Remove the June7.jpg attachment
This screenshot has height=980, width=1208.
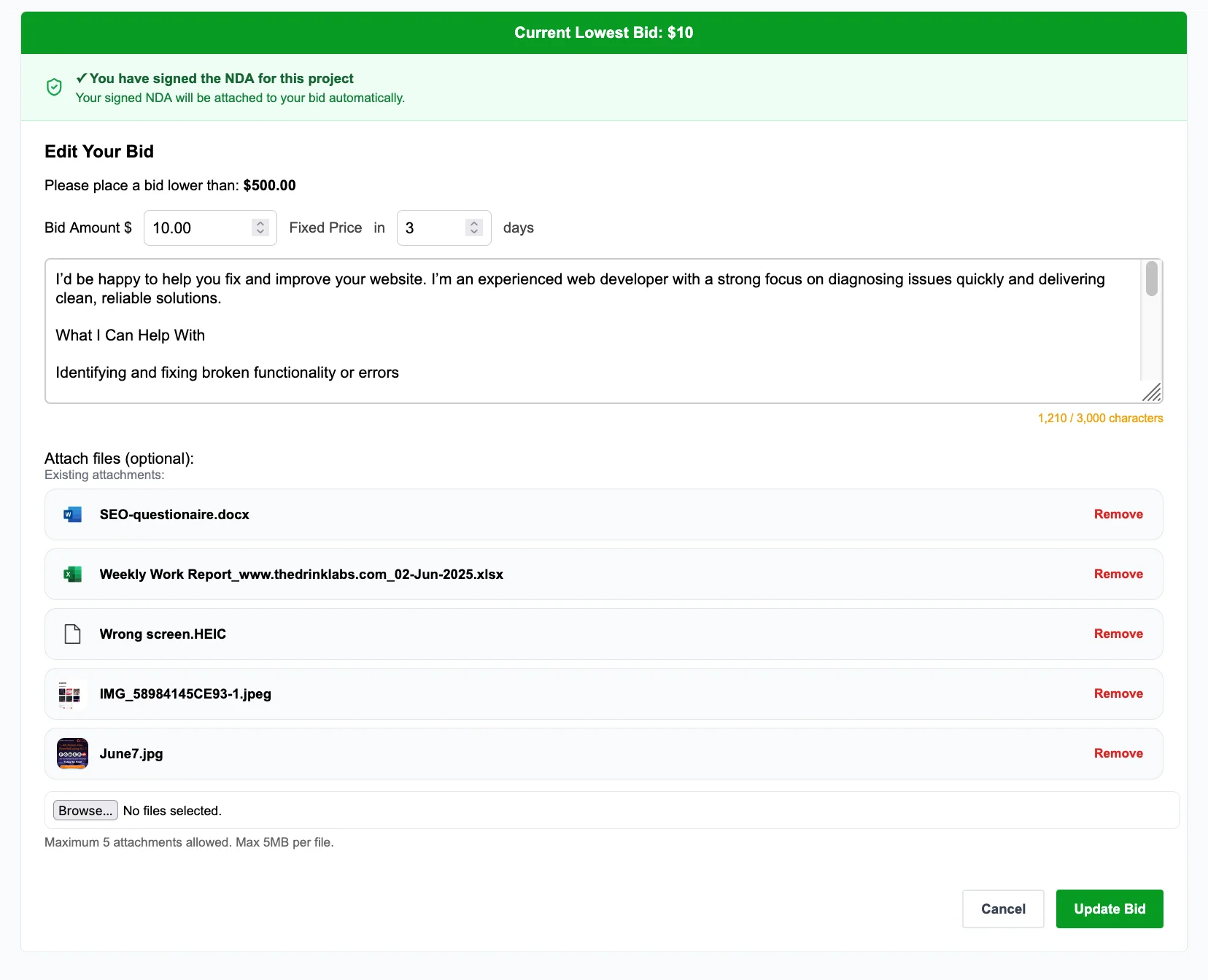click(1118, 754)
